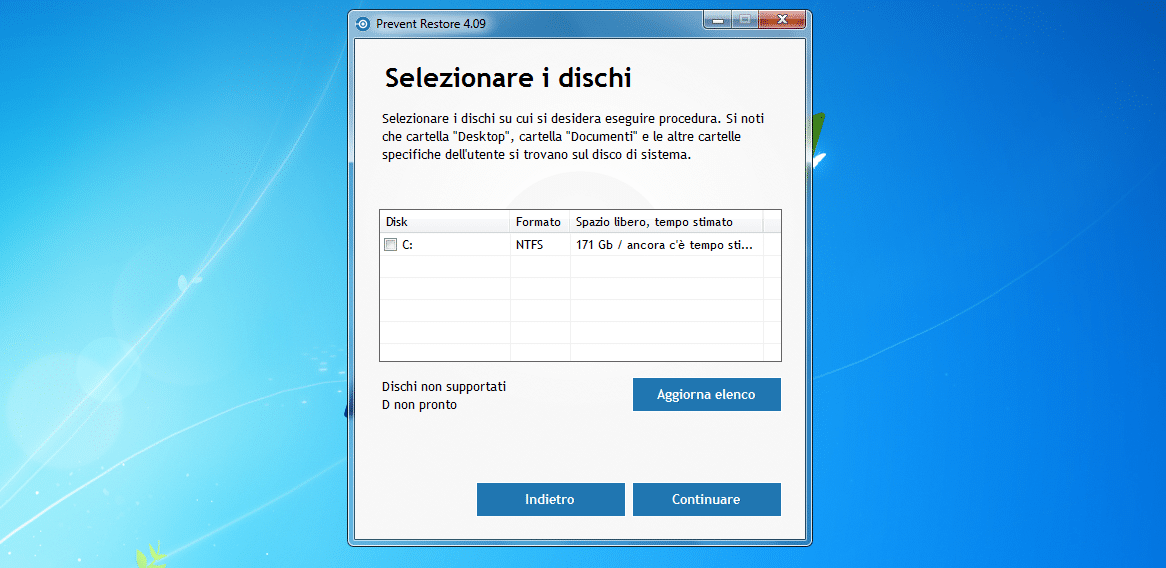The height and width of the screenshot is (568, 1166).
Task: Sort by the Formato column header
Action: click(540, 222)
